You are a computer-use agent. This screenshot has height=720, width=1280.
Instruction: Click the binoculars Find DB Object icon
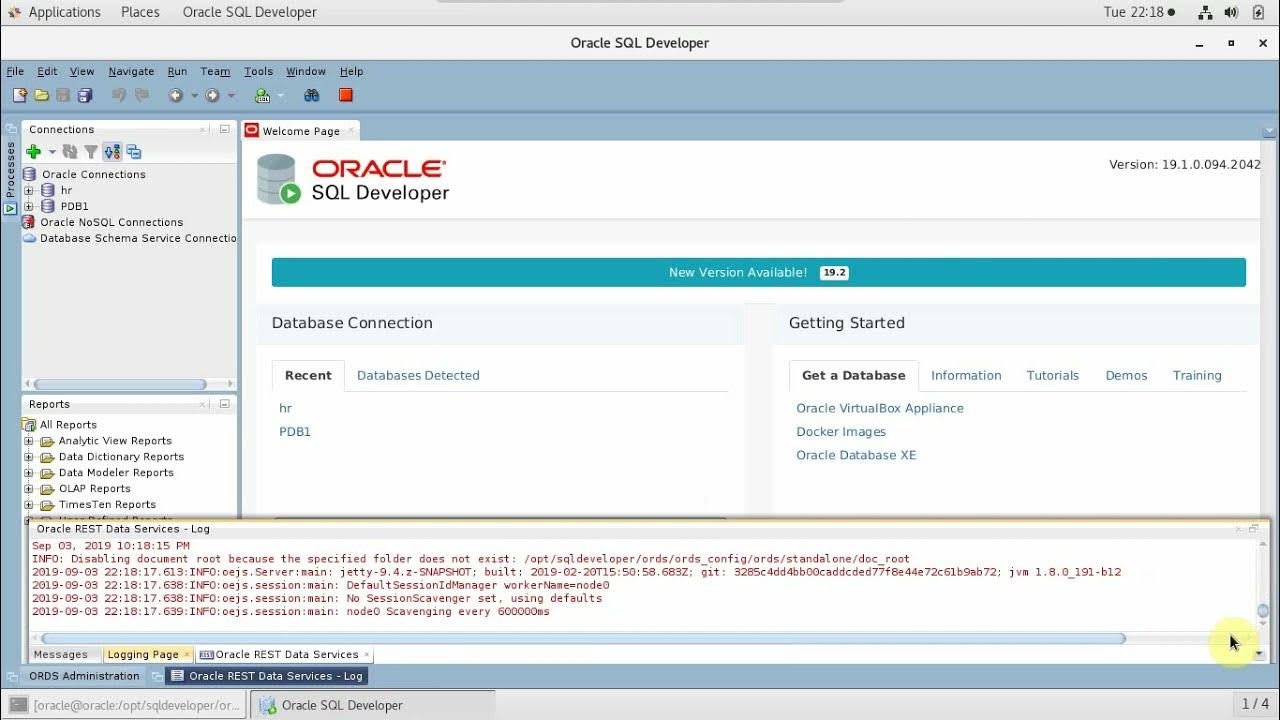tap(312, 95)
